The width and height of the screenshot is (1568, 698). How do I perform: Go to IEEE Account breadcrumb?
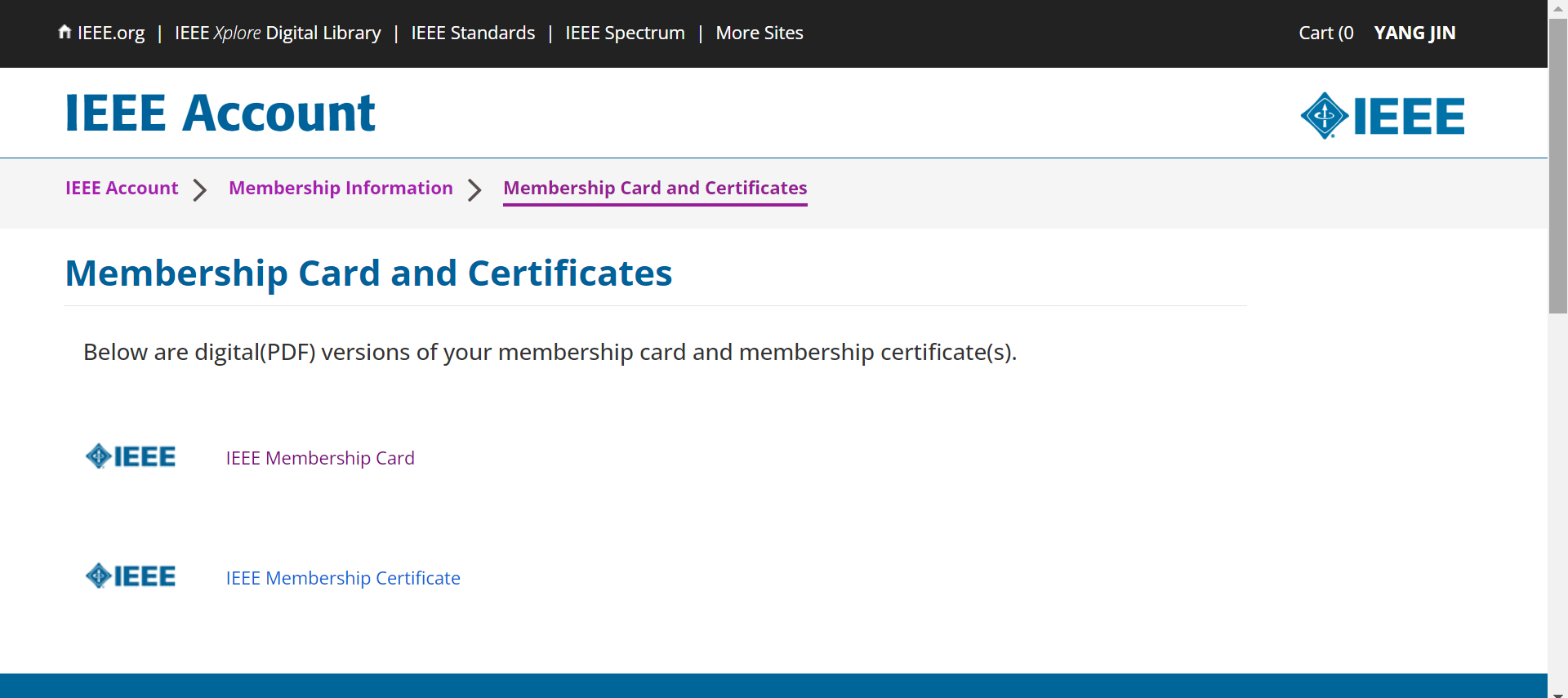tap(122, 188)
